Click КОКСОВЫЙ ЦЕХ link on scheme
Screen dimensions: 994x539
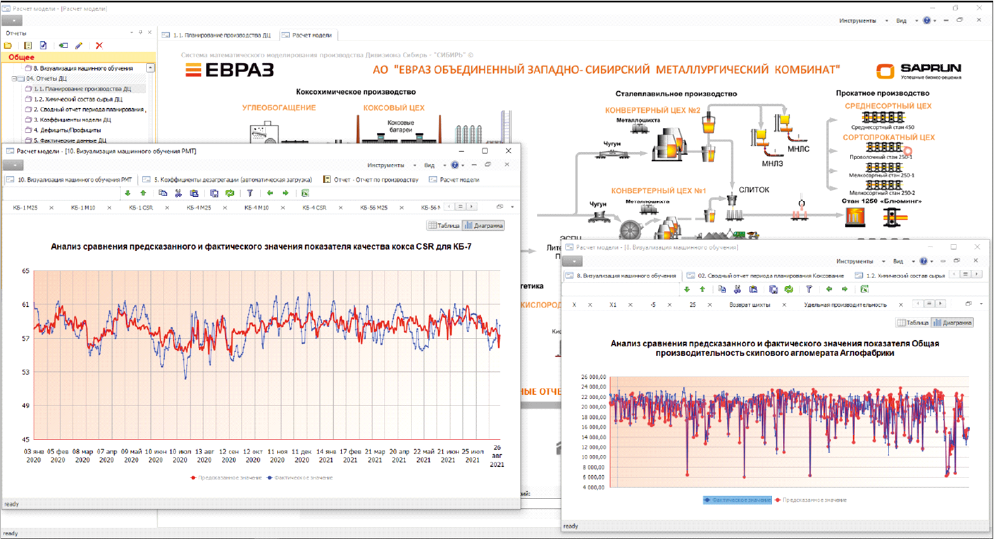click(x=394, y=108)
